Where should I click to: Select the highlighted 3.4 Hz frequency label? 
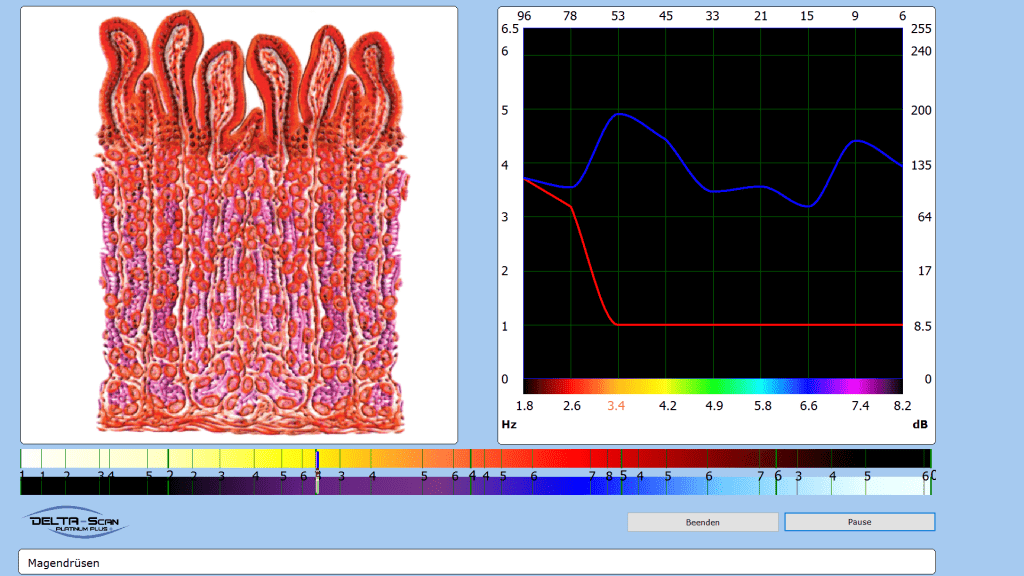(x=616, y=406)
